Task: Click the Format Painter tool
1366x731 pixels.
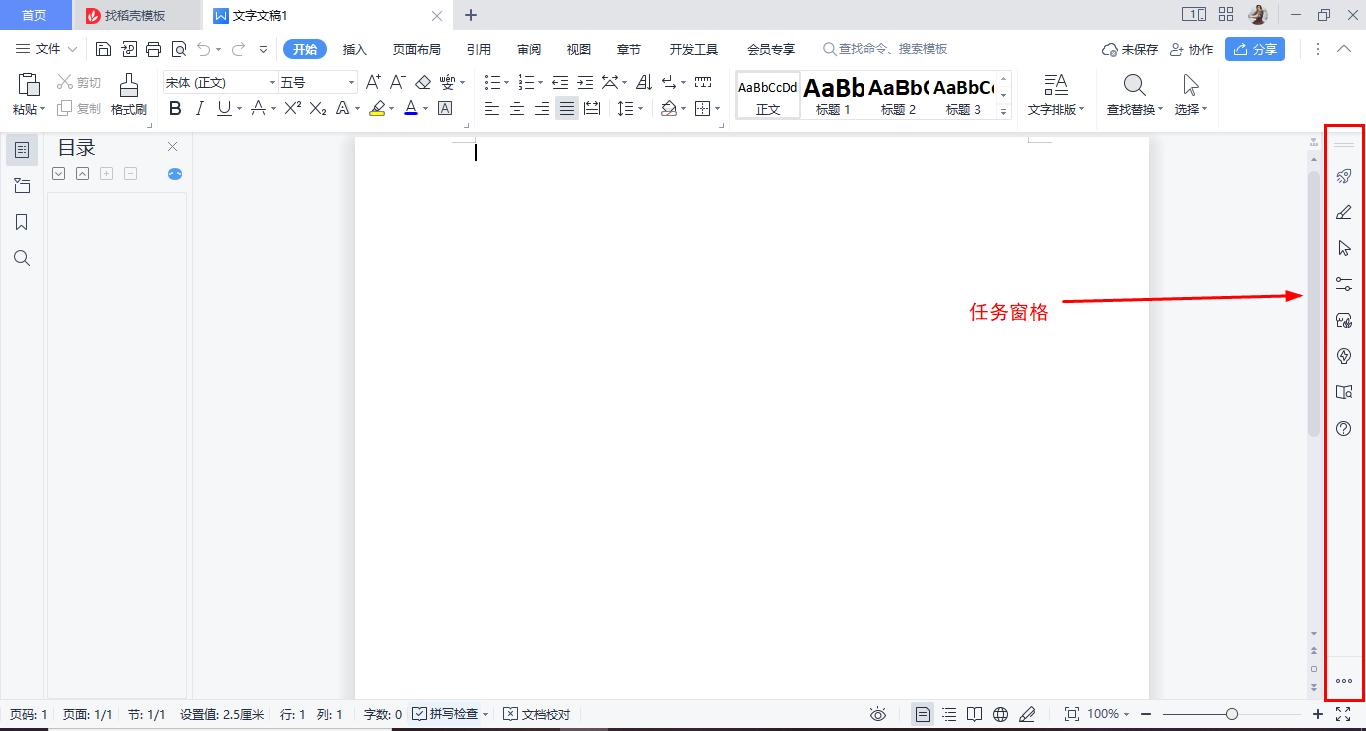Action: click(x=129, y=93)
